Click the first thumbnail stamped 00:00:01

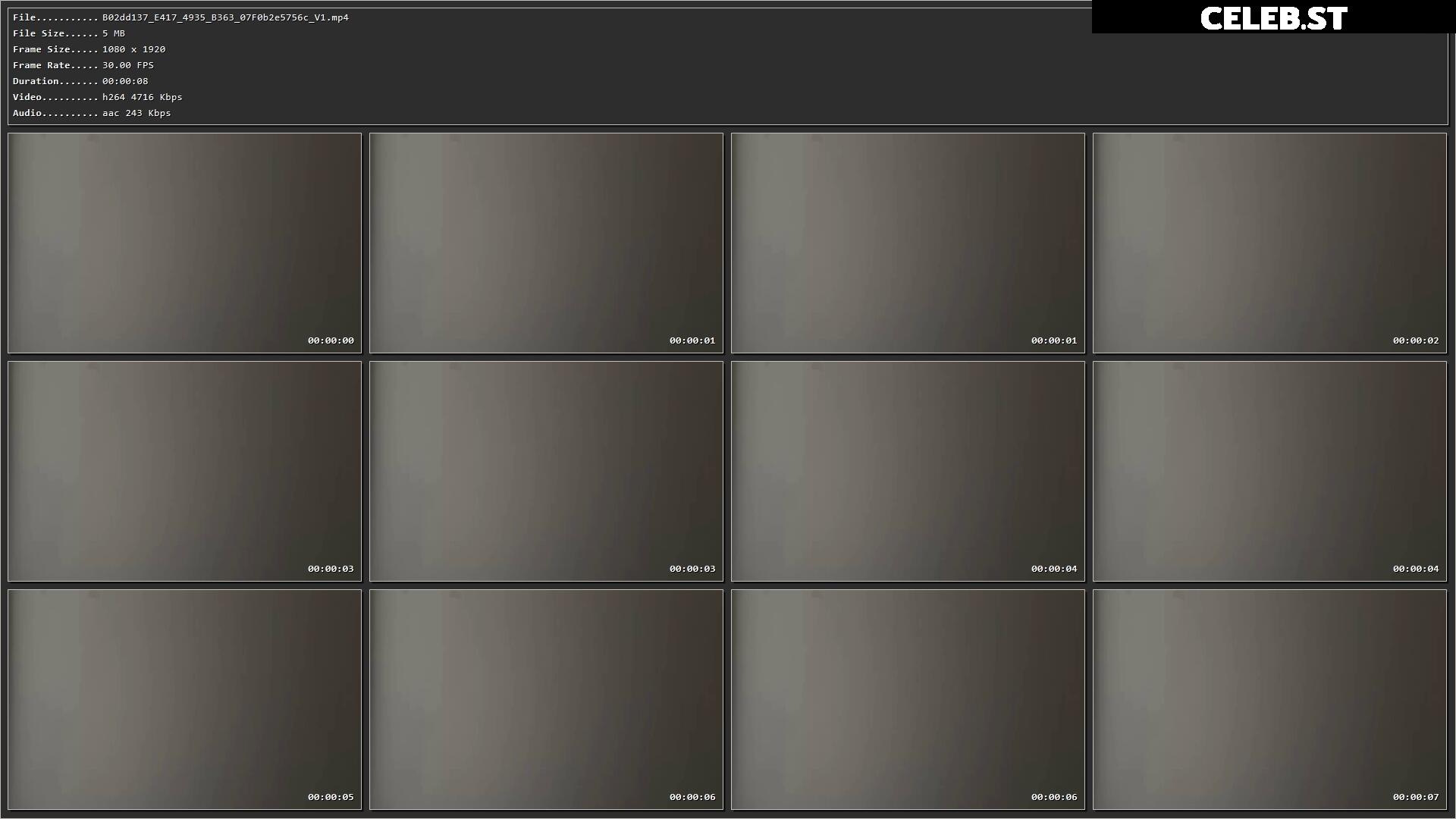pos(546,243)
